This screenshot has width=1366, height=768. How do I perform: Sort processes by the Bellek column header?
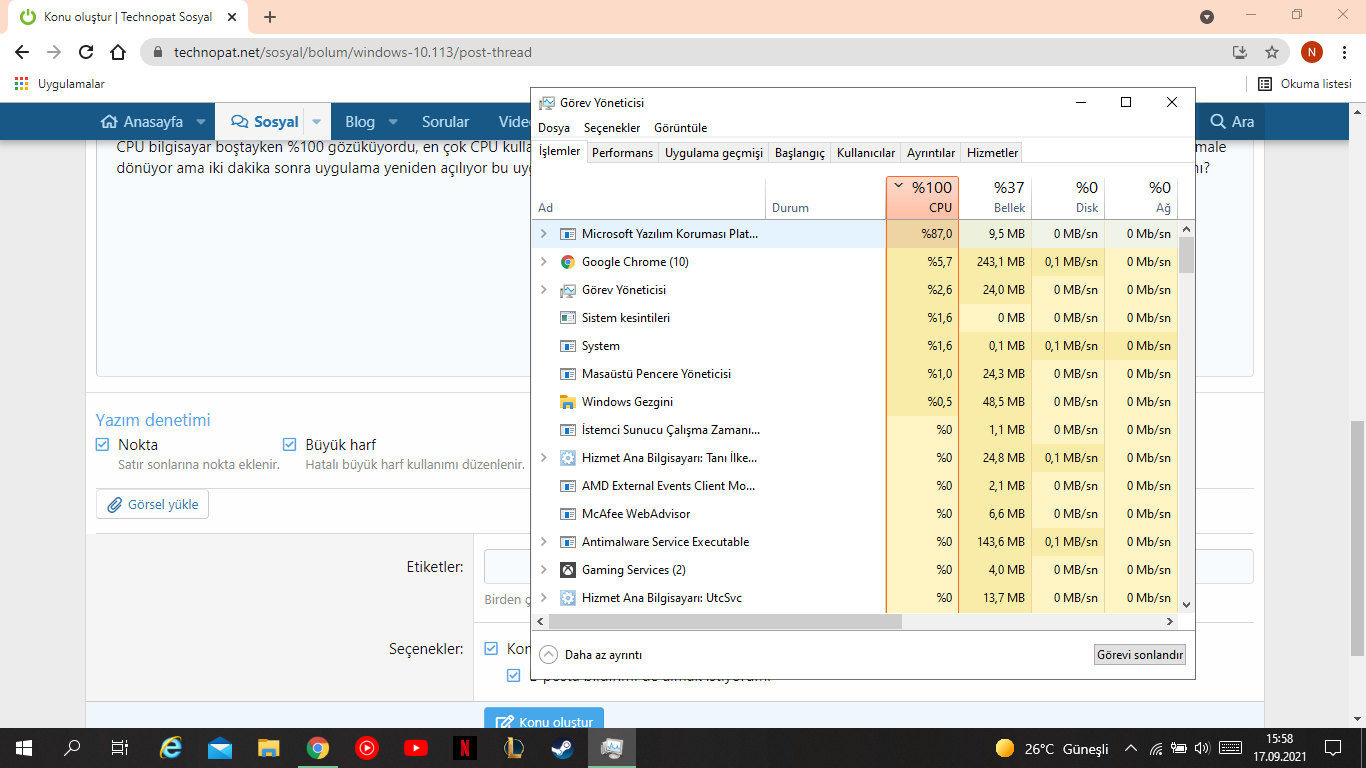[x=995, y=197]
